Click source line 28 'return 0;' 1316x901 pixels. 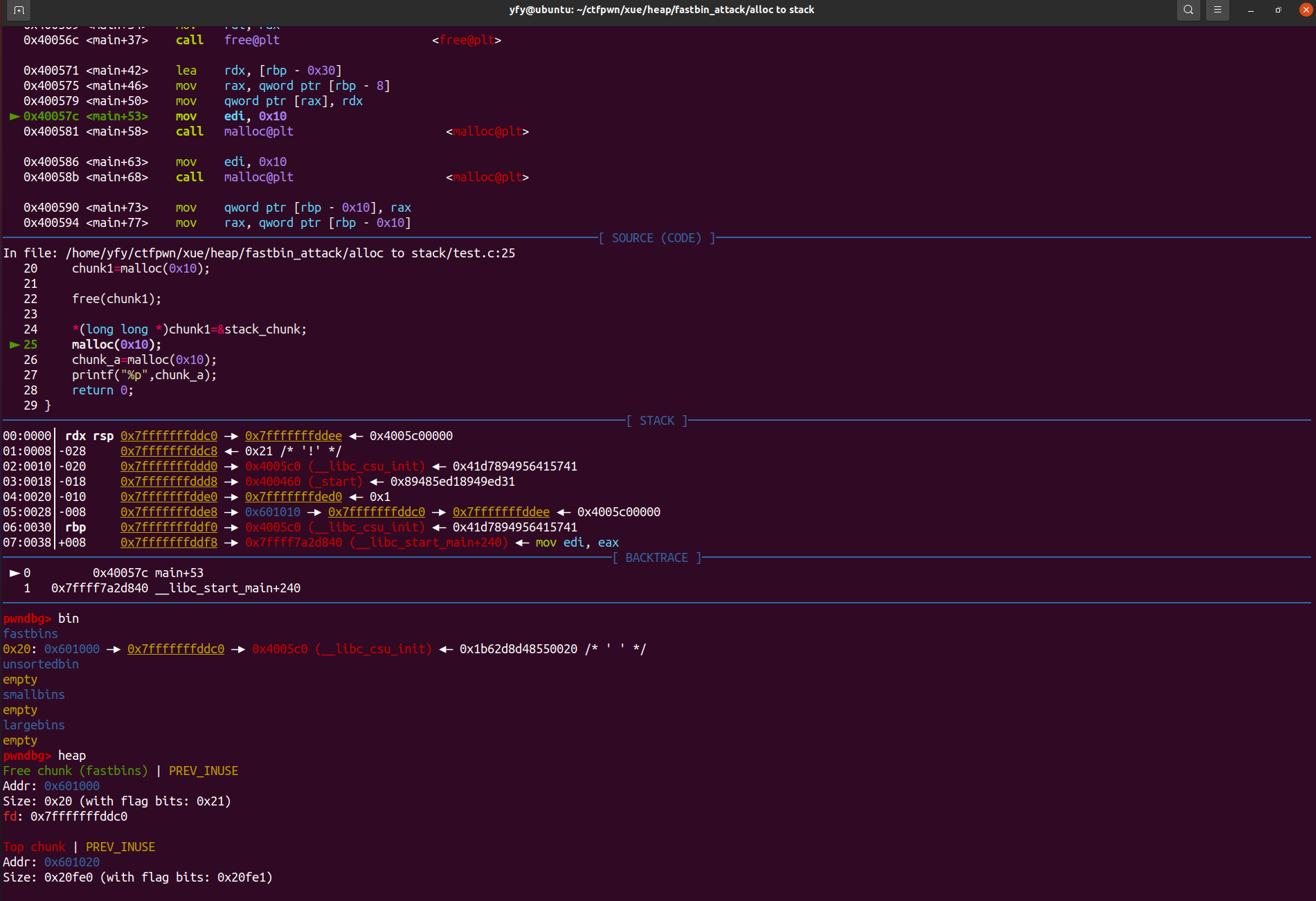pyautogui.click(x=102, y=390)
